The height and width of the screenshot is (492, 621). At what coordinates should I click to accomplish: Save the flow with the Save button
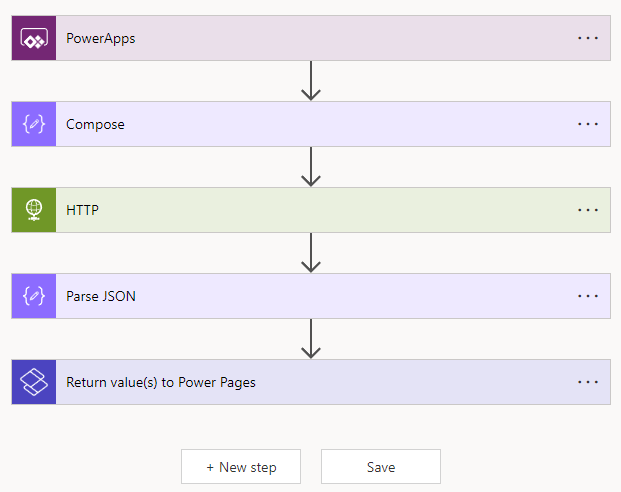pyautogui.click(x=381, y=467)
